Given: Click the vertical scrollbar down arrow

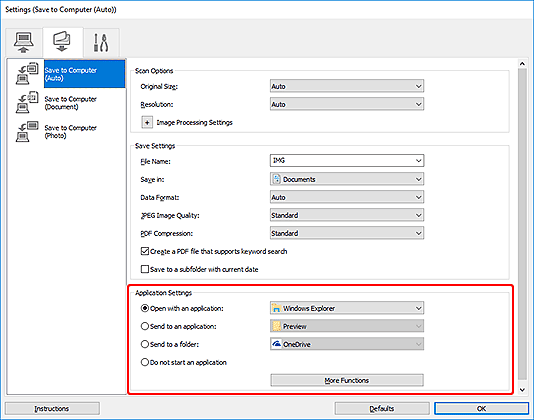Looking at the screenshot, I should (x=522, y=390).
